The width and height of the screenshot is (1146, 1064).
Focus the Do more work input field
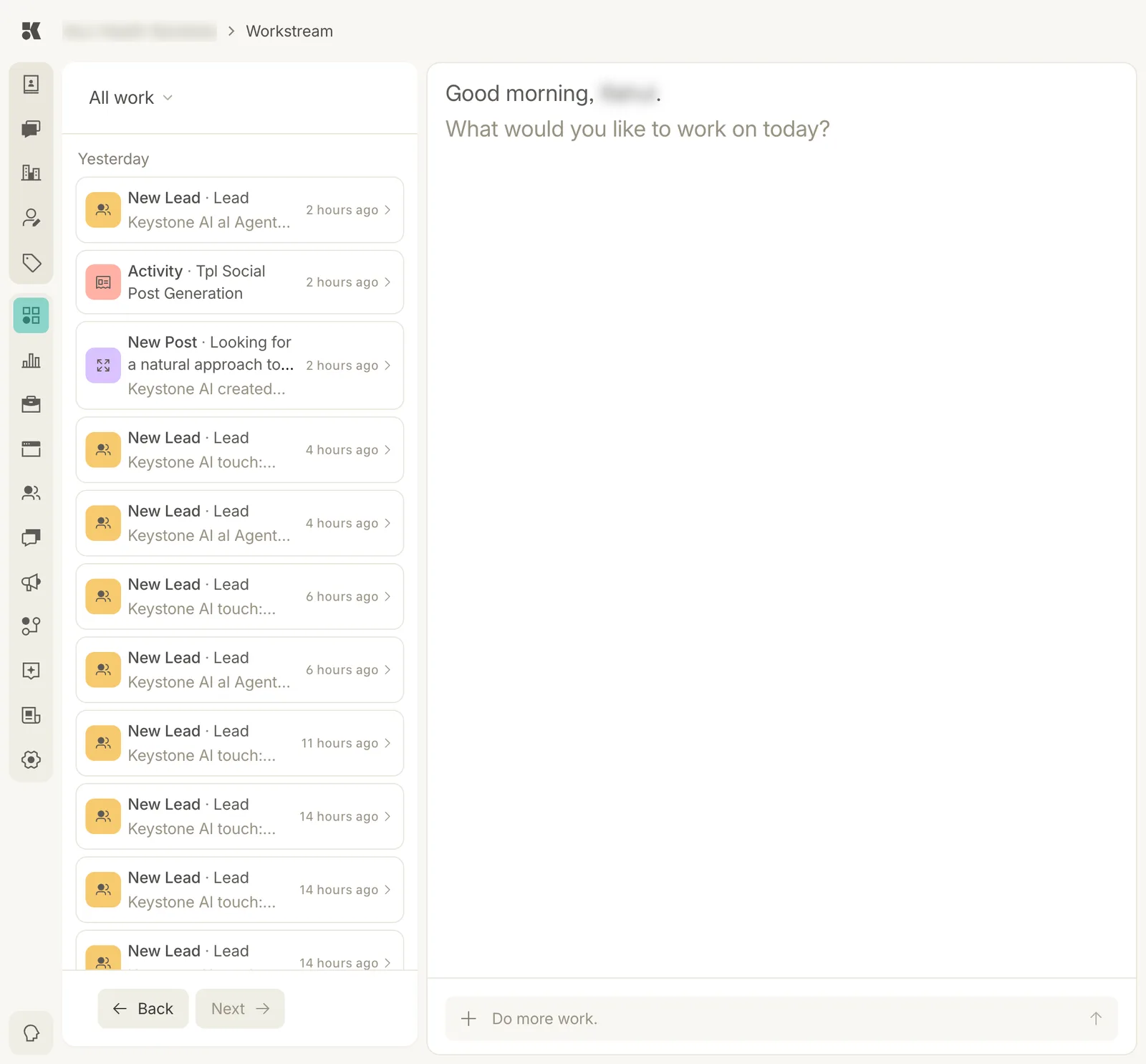[x=781, y=1019]
